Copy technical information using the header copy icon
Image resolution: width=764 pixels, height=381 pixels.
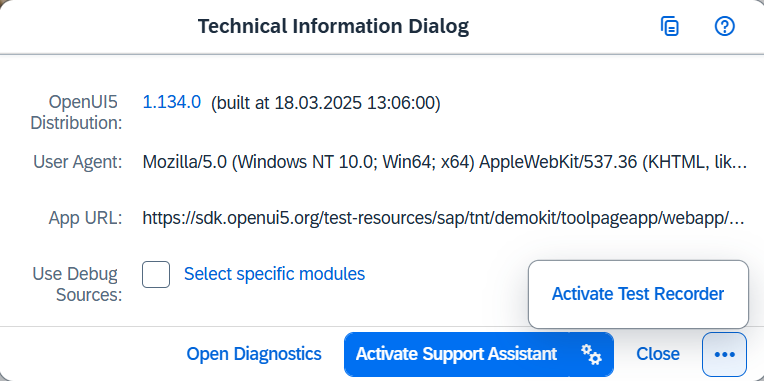pos(670,26)
